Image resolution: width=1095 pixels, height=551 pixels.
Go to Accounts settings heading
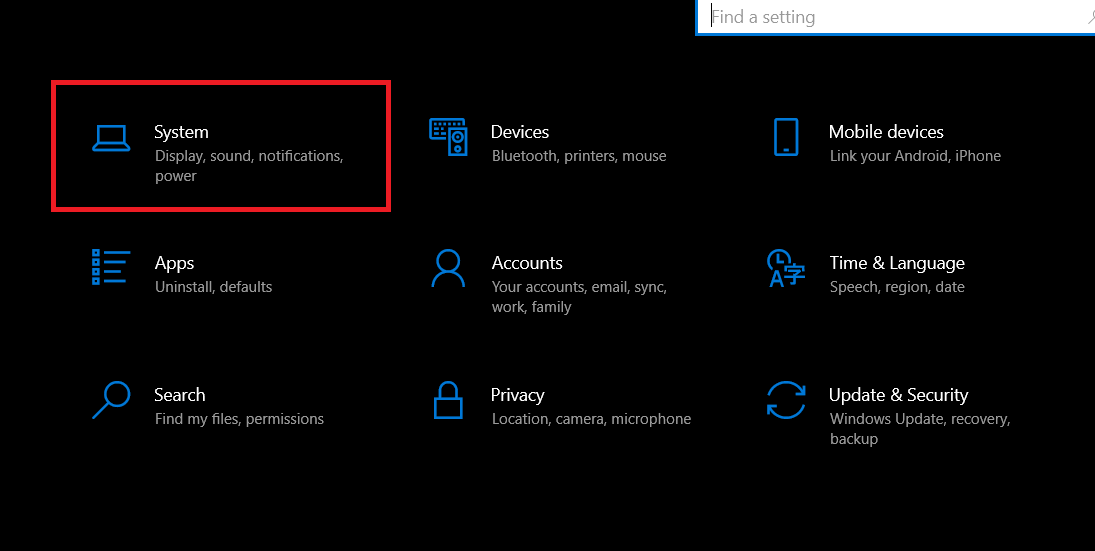click(527, 263)
